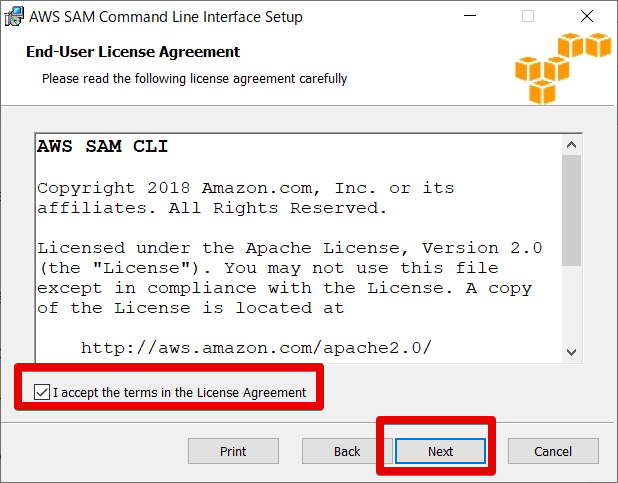618x483 pixels.
Task: Click the Copyright 2018 Amazon.com line
Action: pos(245,188)
